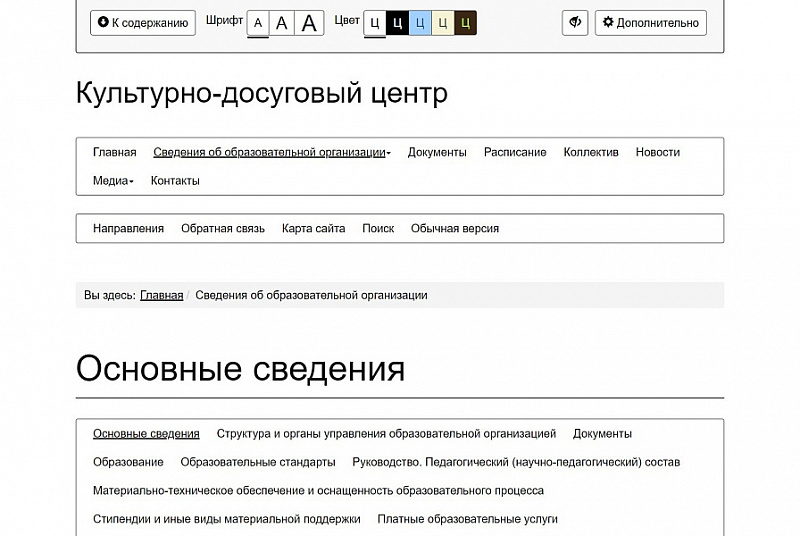800x536 pixels.
Task: Open 'Карта сайта' link
Action: tap(313, 228)
